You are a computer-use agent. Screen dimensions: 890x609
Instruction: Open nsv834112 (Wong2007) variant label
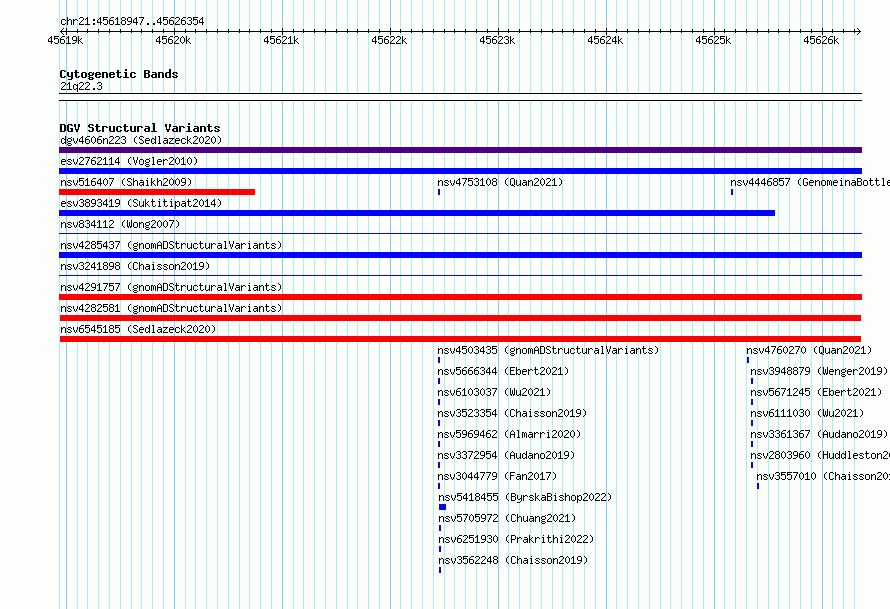(120, 224)
